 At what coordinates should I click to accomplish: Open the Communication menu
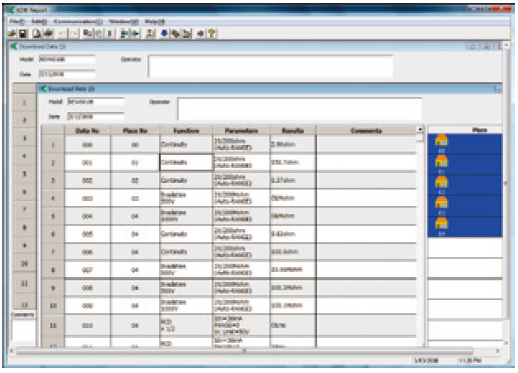[78, 22]
